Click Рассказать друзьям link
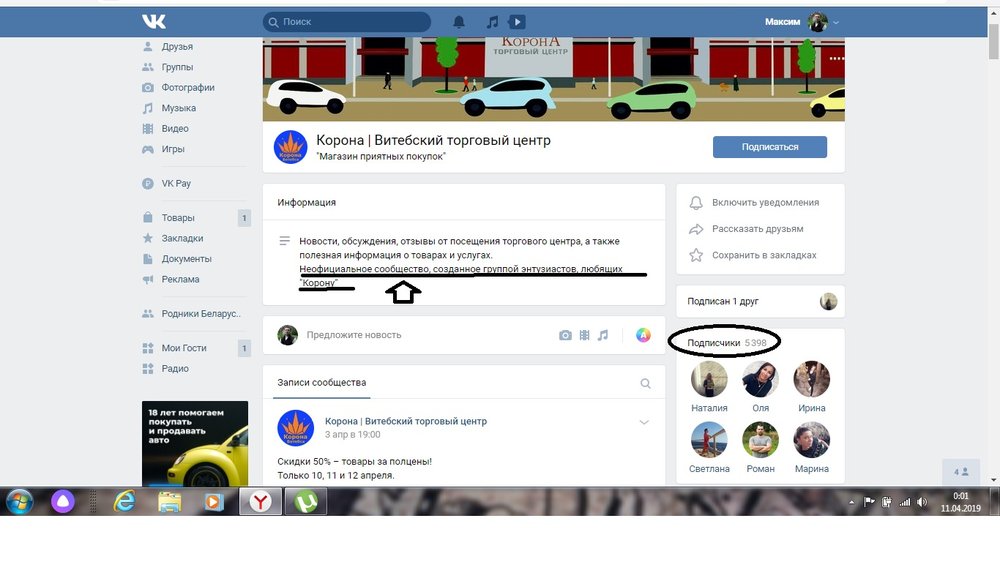Image resolution: width=1000 pixels, height=562 pixels. pos(759,229)
